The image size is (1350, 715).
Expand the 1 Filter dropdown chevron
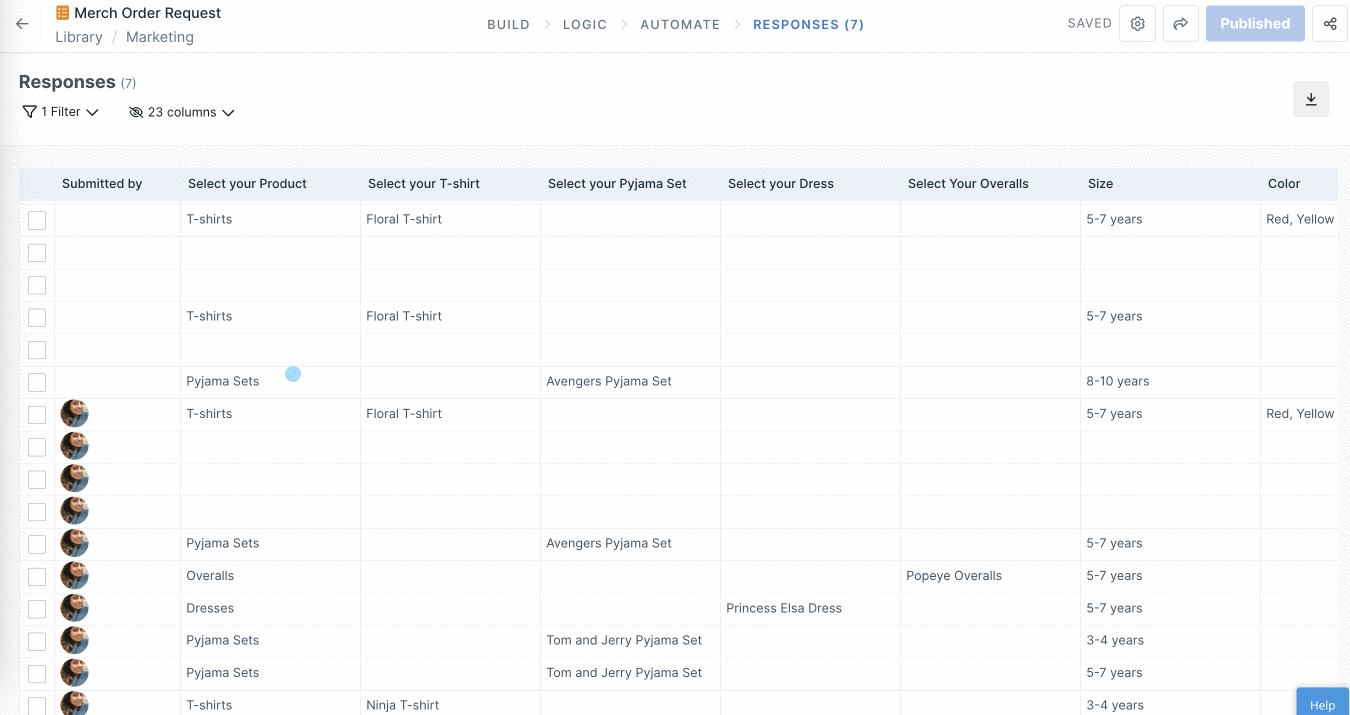click(x=92, y=113)
